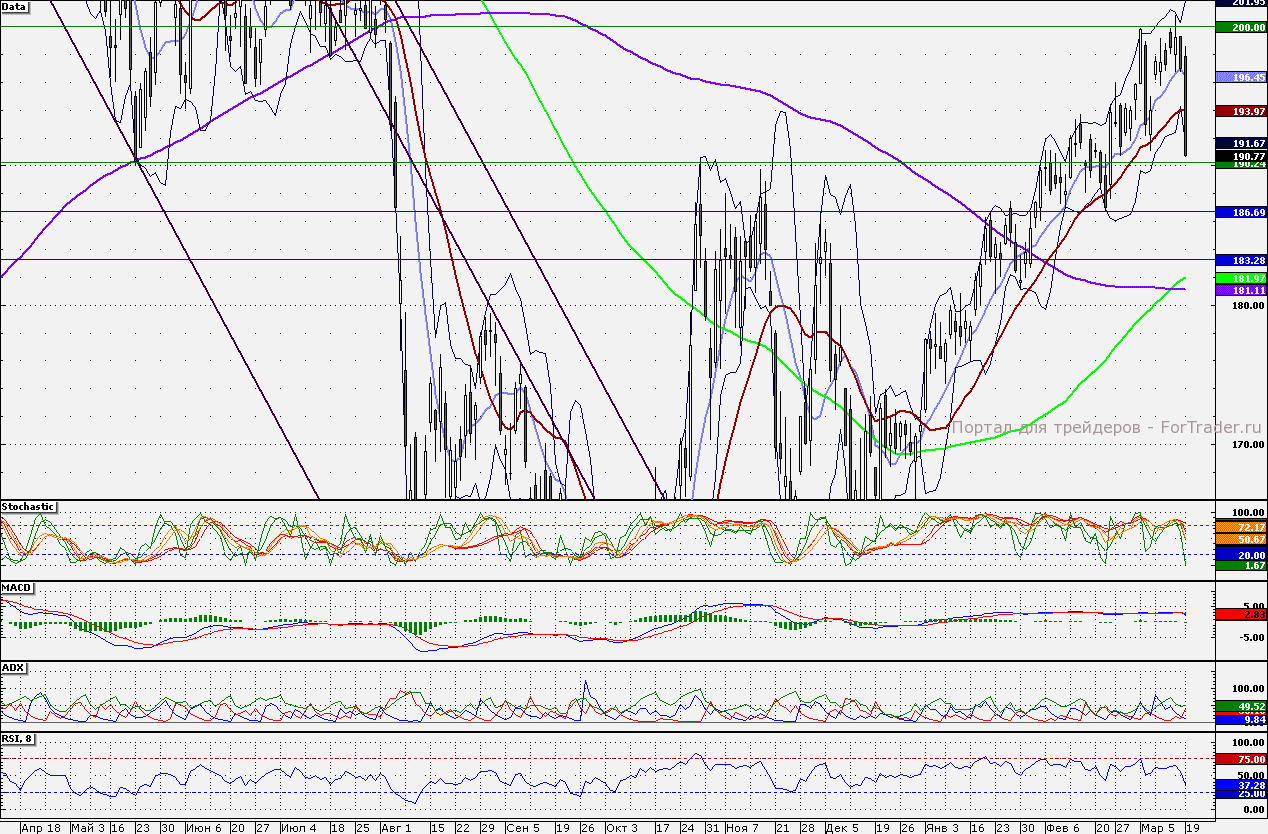The width and height of the screenshot is (1268, 834).
Task: Click the orange 72.17 Stochastic value tag
Action: click(x=1240, y=527)
